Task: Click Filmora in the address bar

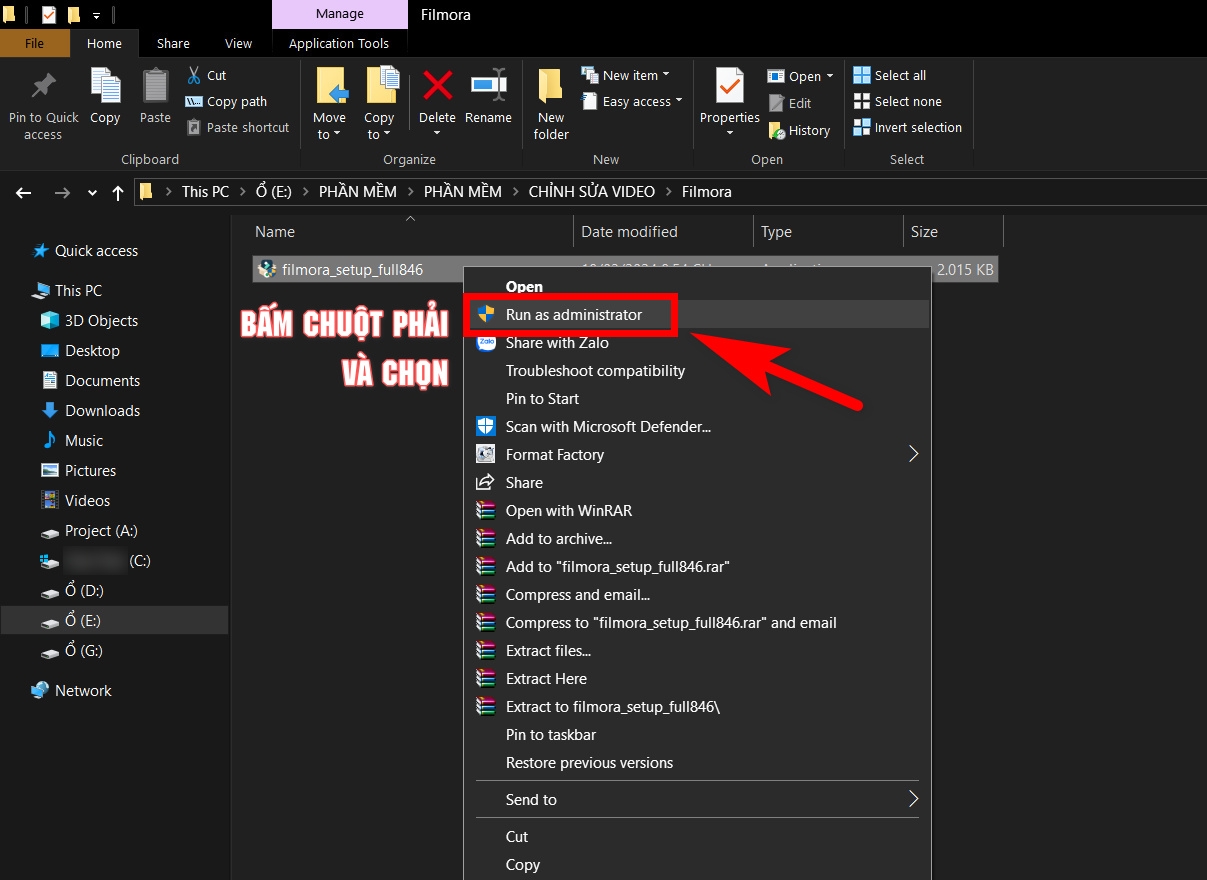Action: 707,191
